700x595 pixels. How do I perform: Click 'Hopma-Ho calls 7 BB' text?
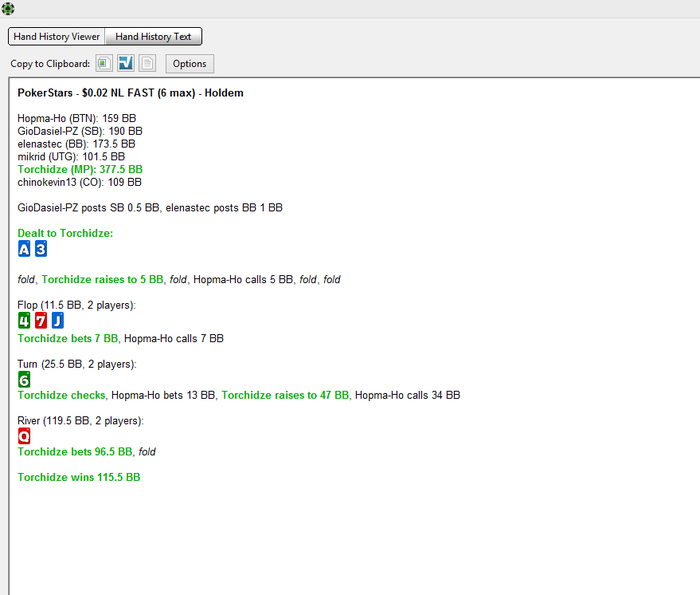pyautogui.click(x=174, y=339)
